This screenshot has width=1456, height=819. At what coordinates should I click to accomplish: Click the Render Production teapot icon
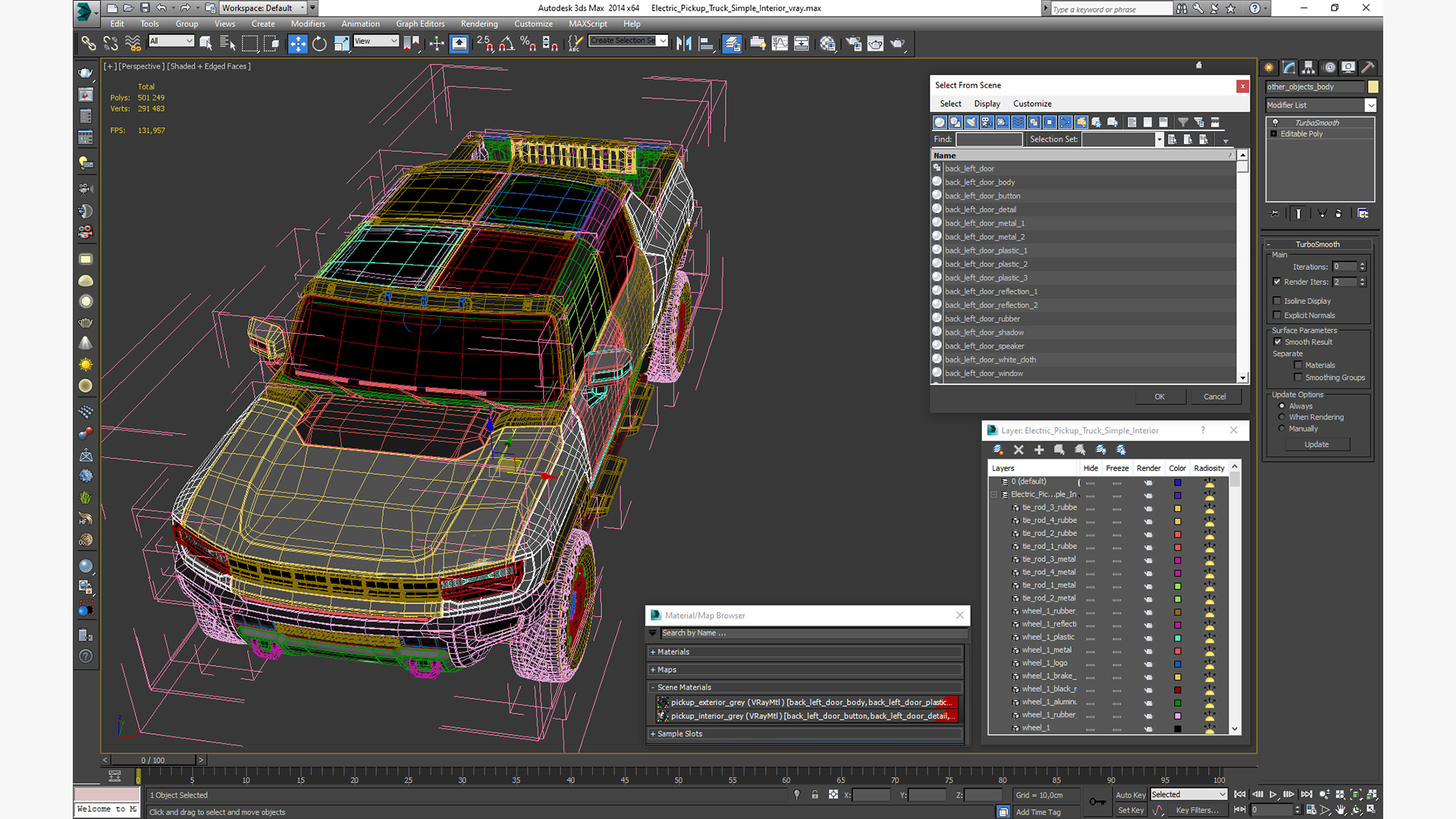897,43
